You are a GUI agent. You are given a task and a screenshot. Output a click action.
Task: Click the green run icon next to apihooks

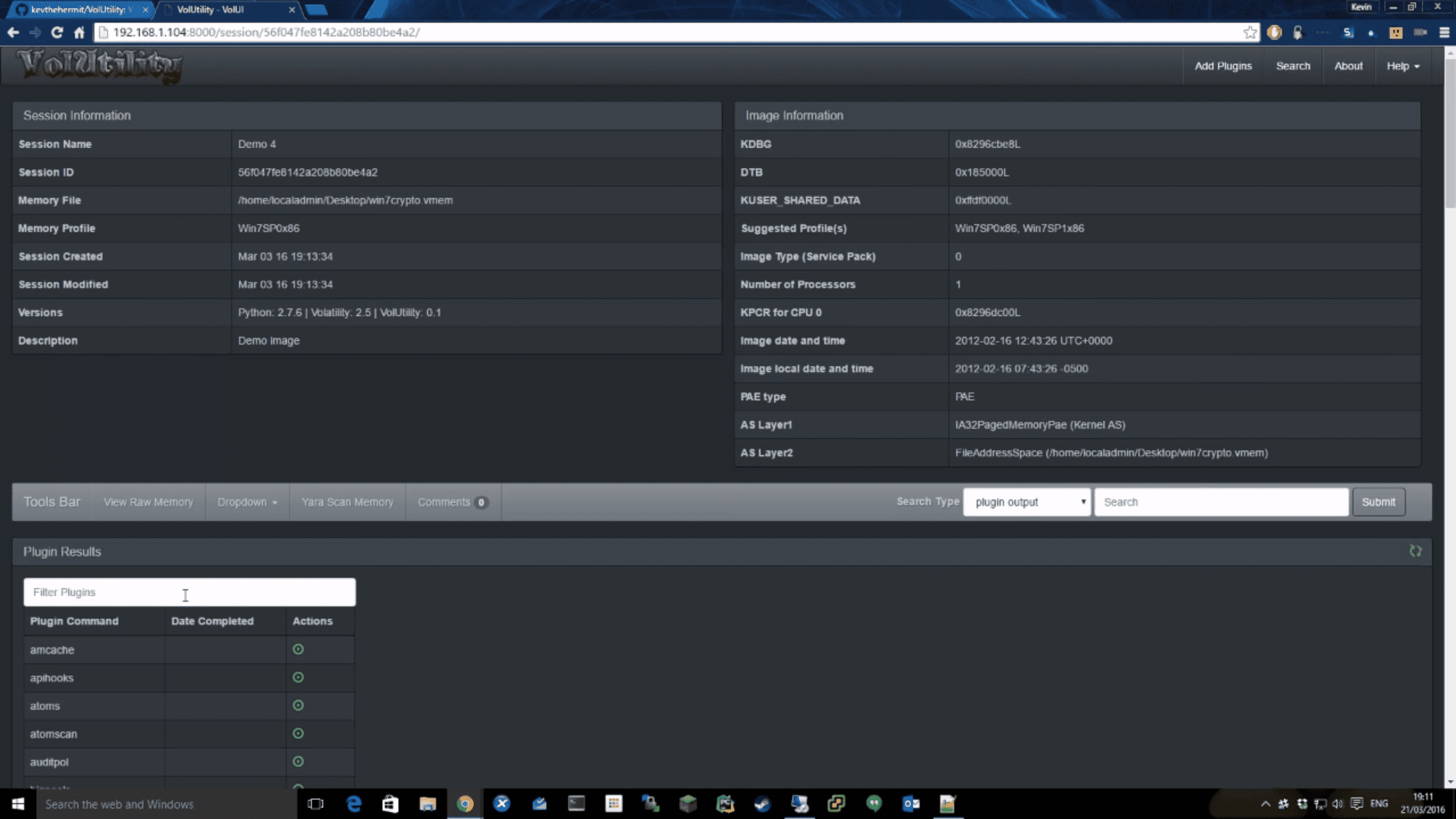tap(297, 677)
